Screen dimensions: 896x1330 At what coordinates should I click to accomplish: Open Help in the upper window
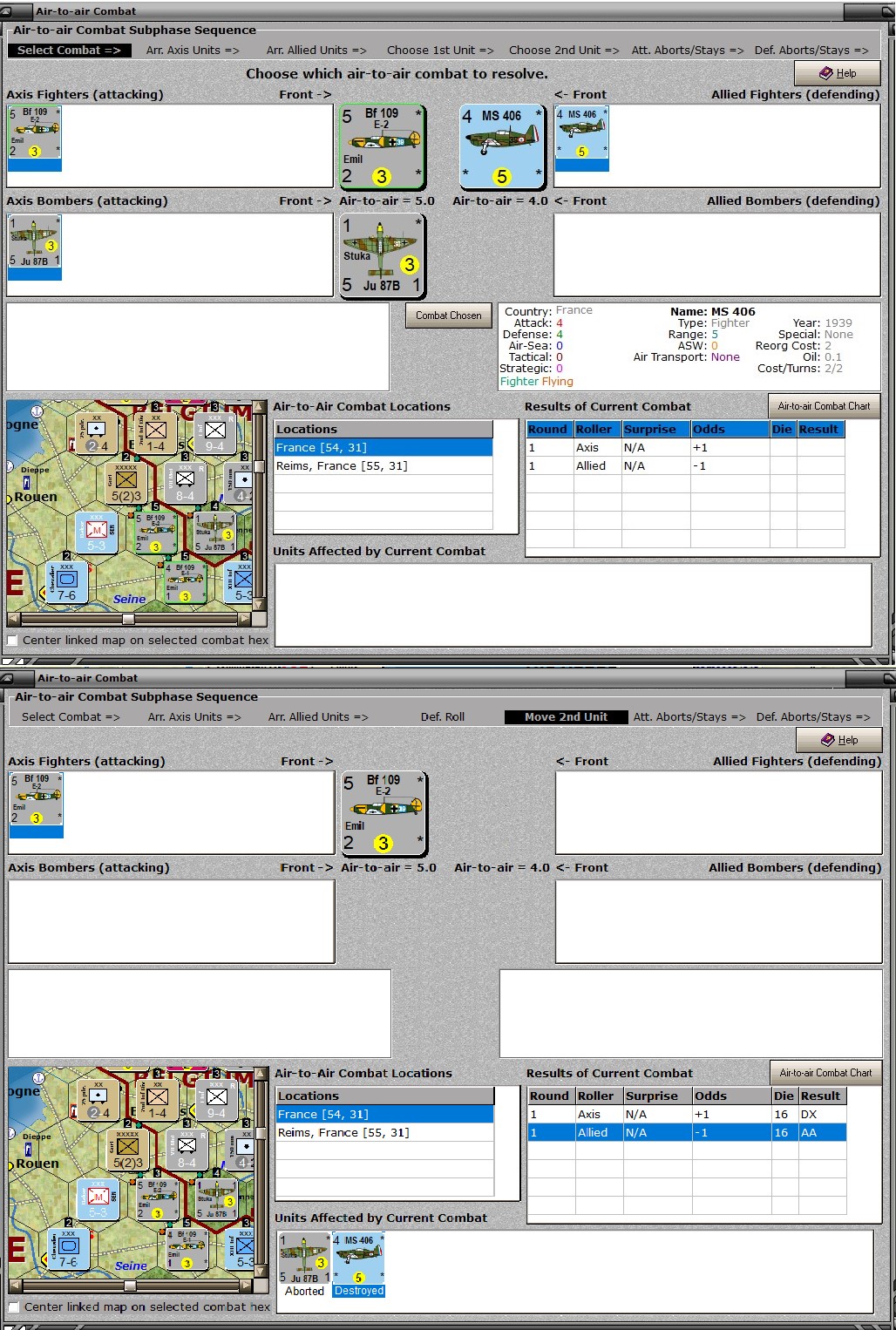point(838,73)
